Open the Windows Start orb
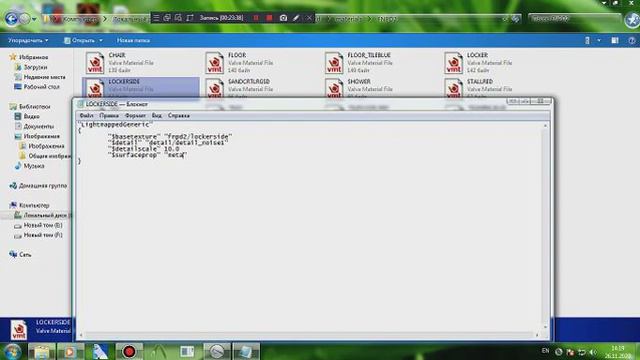The width and height of the screenshot is (640, 360). (12, 351)
